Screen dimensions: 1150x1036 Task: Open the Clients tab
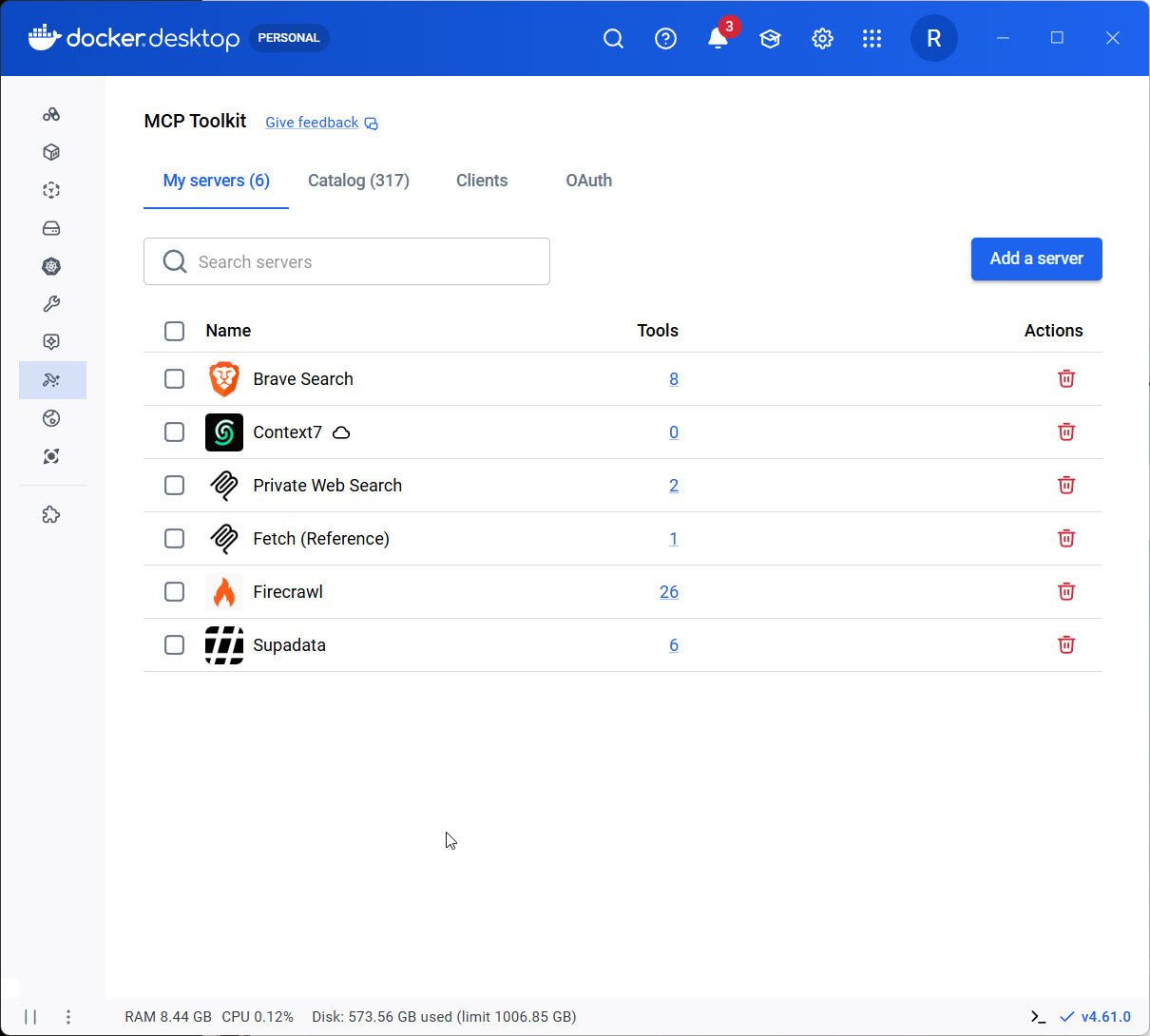point(482,181)
